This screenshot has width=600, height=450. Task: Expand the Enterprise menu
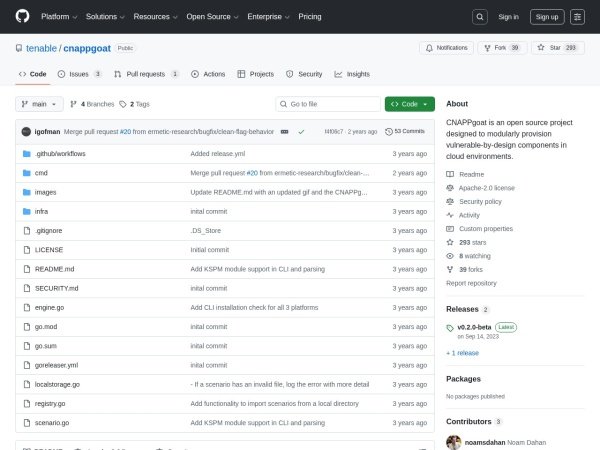(x=268, y=17)
